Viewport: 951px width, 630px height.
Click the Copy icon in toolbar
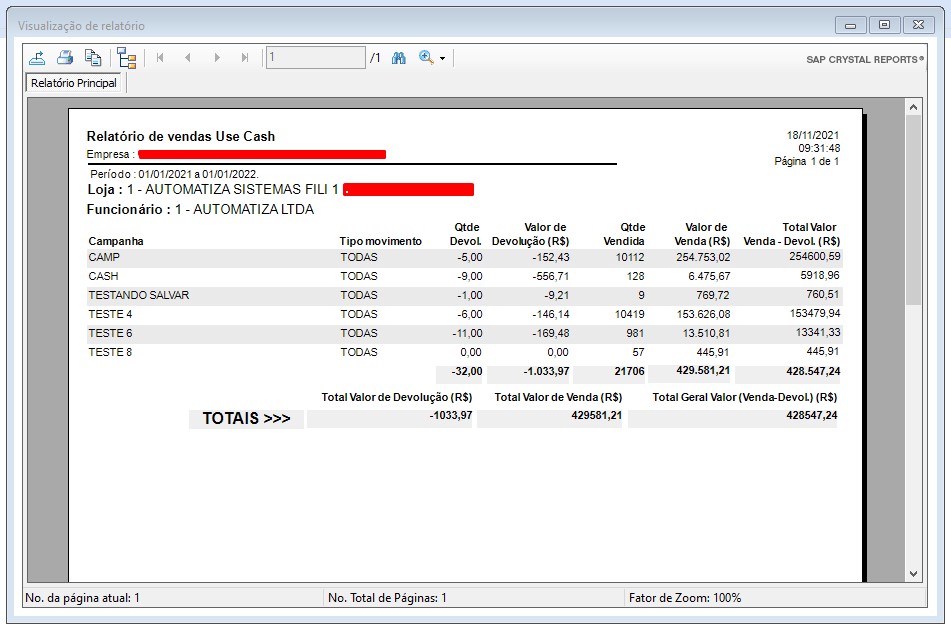tap(93, 58)
